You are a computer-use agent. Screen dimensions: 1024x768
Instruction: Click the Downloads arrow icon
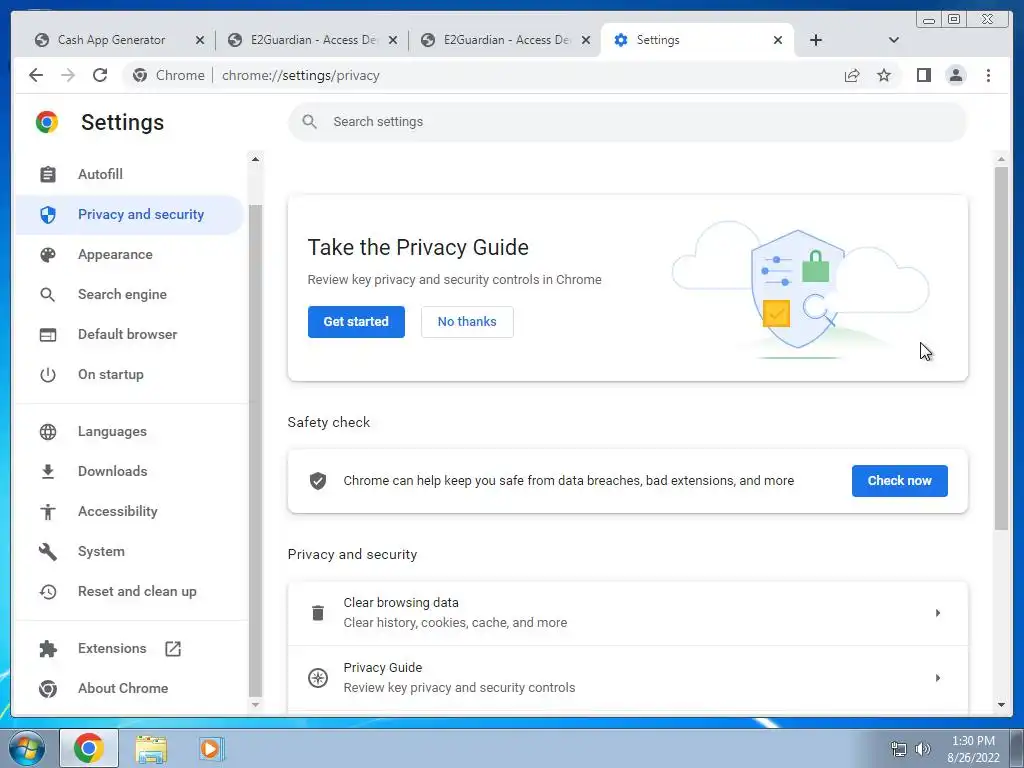click(48, 472)
